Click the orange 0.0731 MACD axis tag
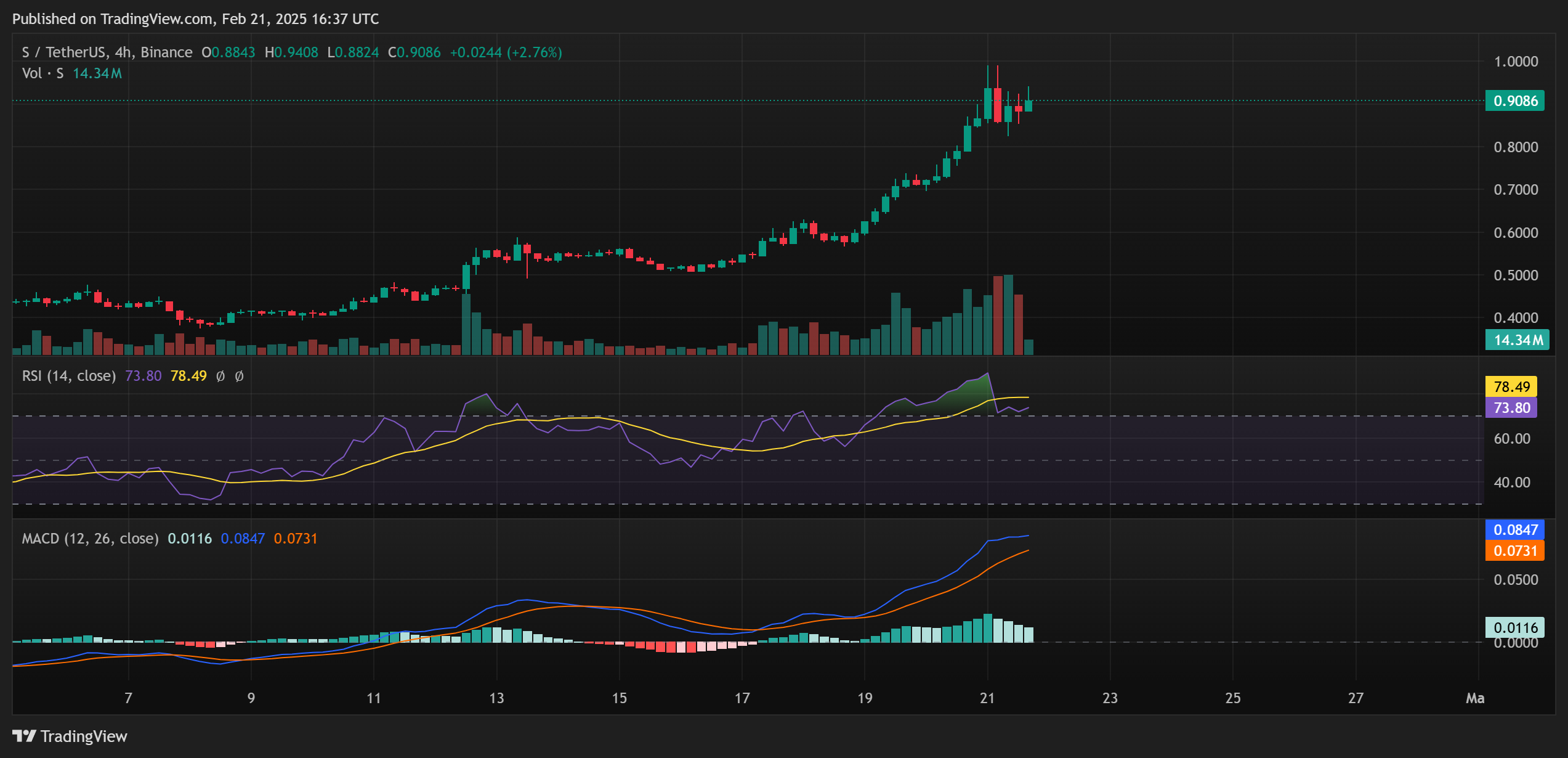The image size is (1568, 758). tap(1514, 550)
